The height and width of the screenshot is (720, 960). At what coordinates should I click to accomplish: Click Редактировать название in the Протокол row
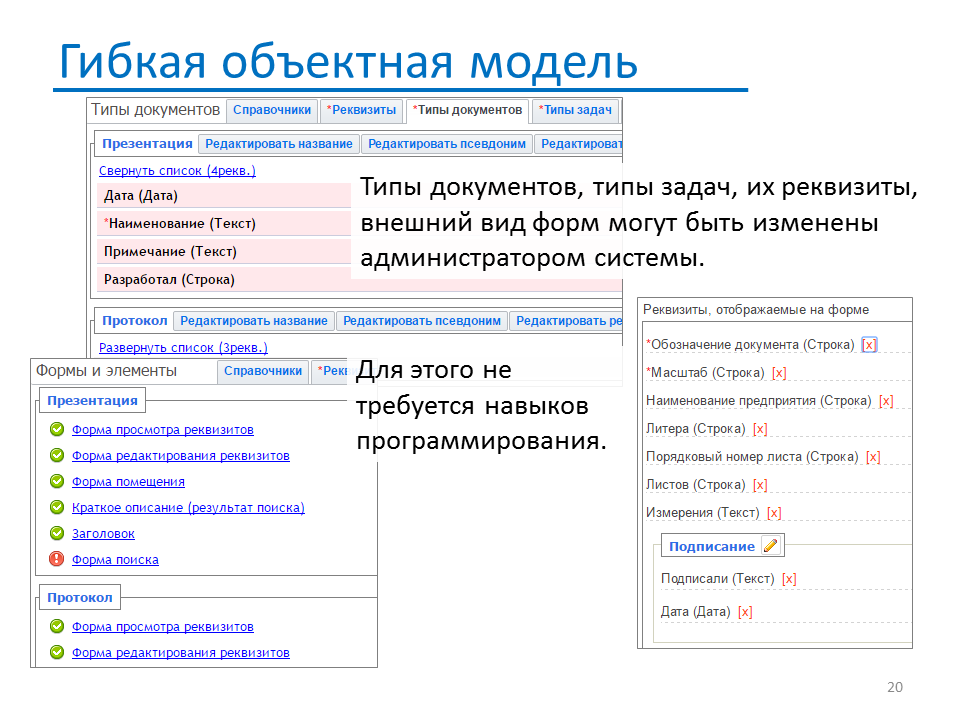(253, 321)
